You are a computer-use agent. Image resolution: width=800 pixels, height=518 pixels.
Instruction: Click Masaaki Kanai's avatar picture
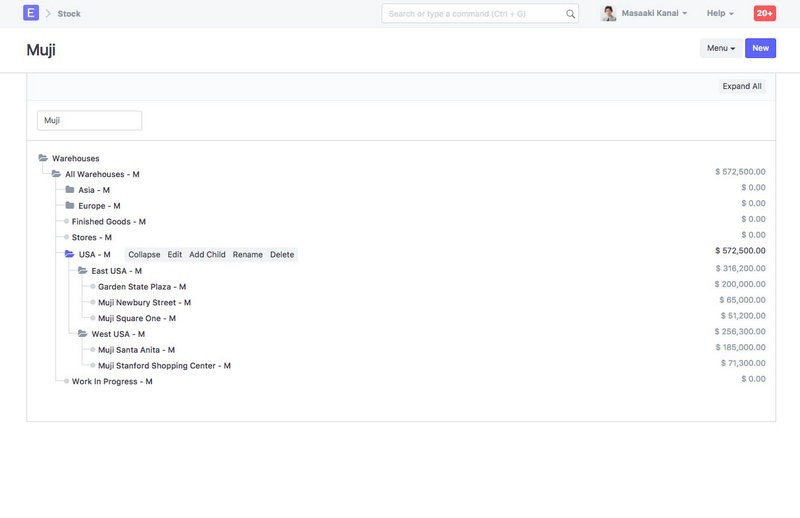tap(609, 13)
